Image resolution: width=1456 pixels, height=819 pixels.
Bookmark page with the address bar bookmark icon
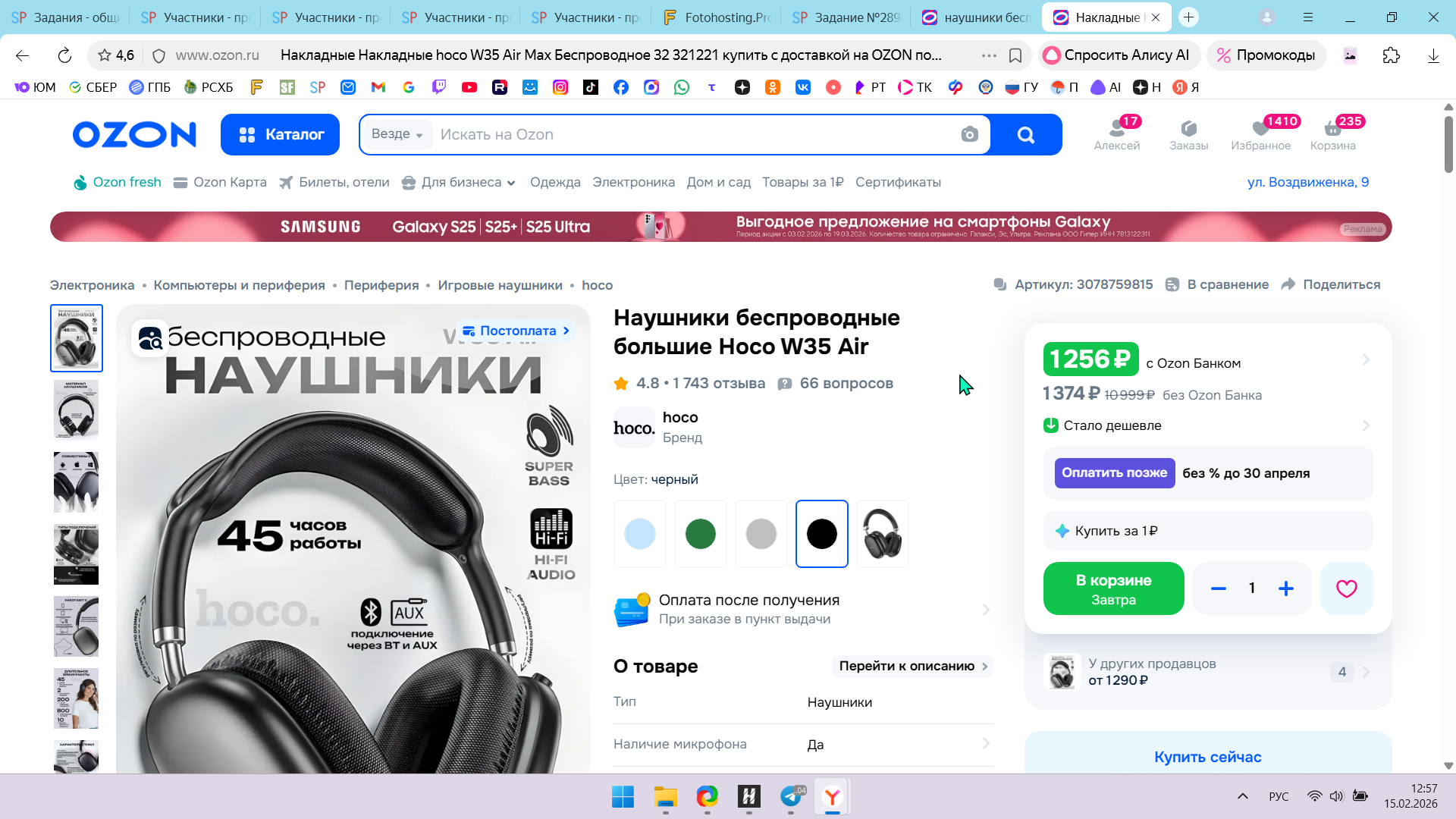[x=1015, y=55]
